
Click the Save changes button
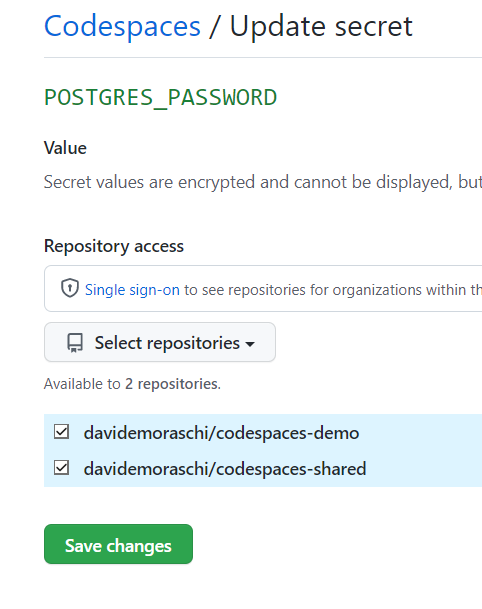tap(118, 544)
